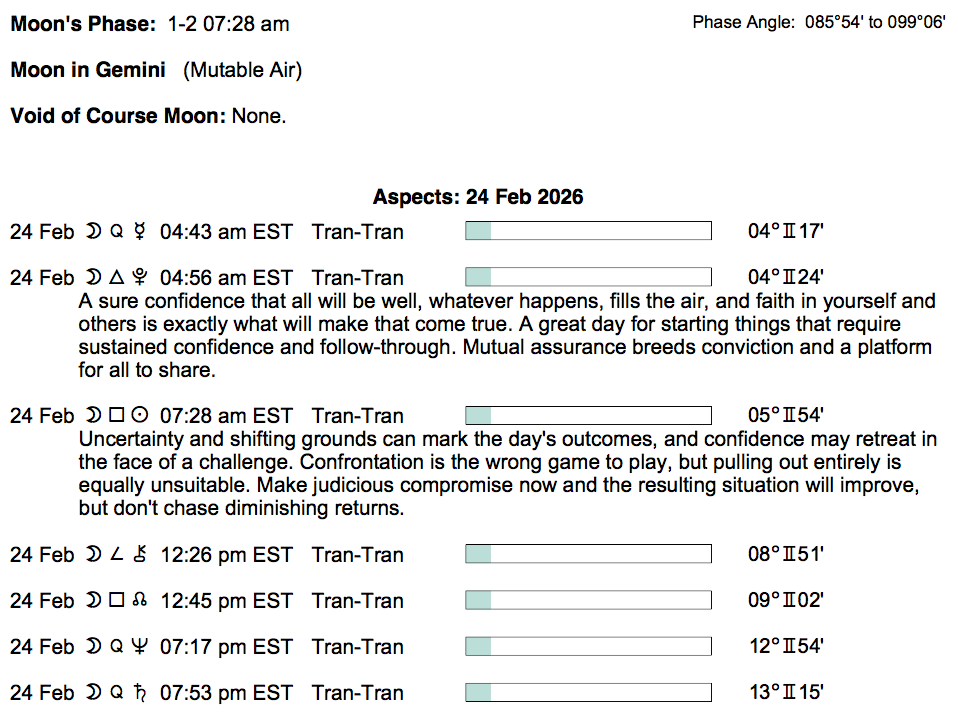The width and height of the screenshot is (958, 716).
Task: Click the Pluto glyph in 04:56 am aspect
Action: click(141, 278)
